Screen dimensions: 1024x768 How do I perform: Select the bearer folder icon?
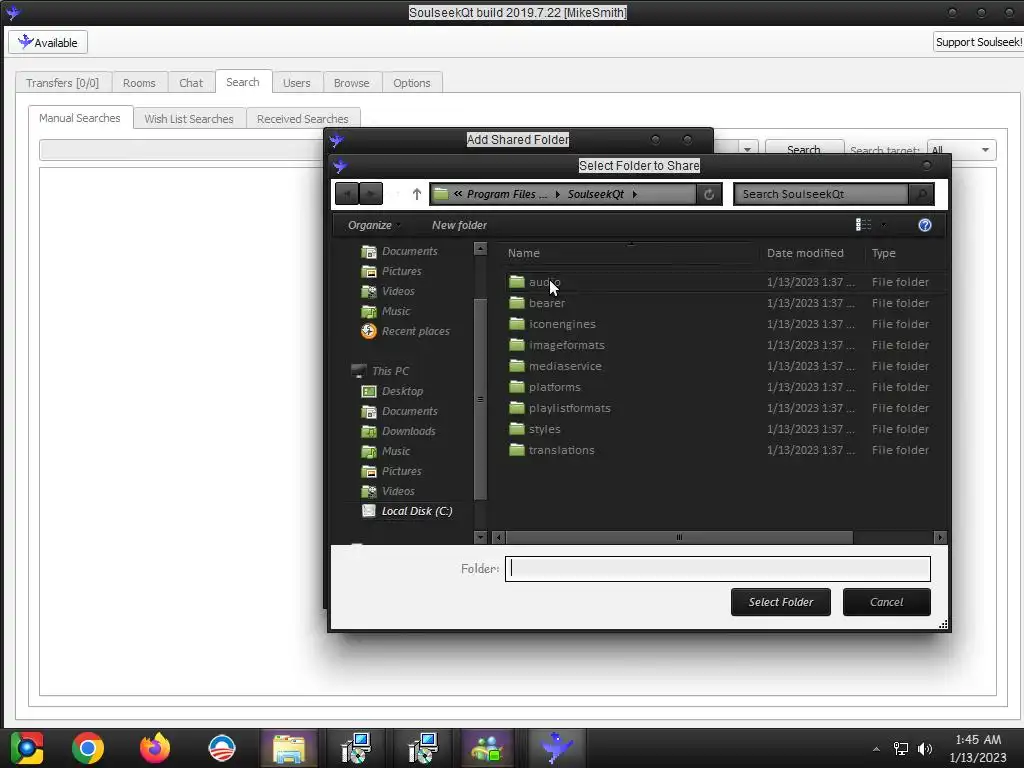(517, 303)
